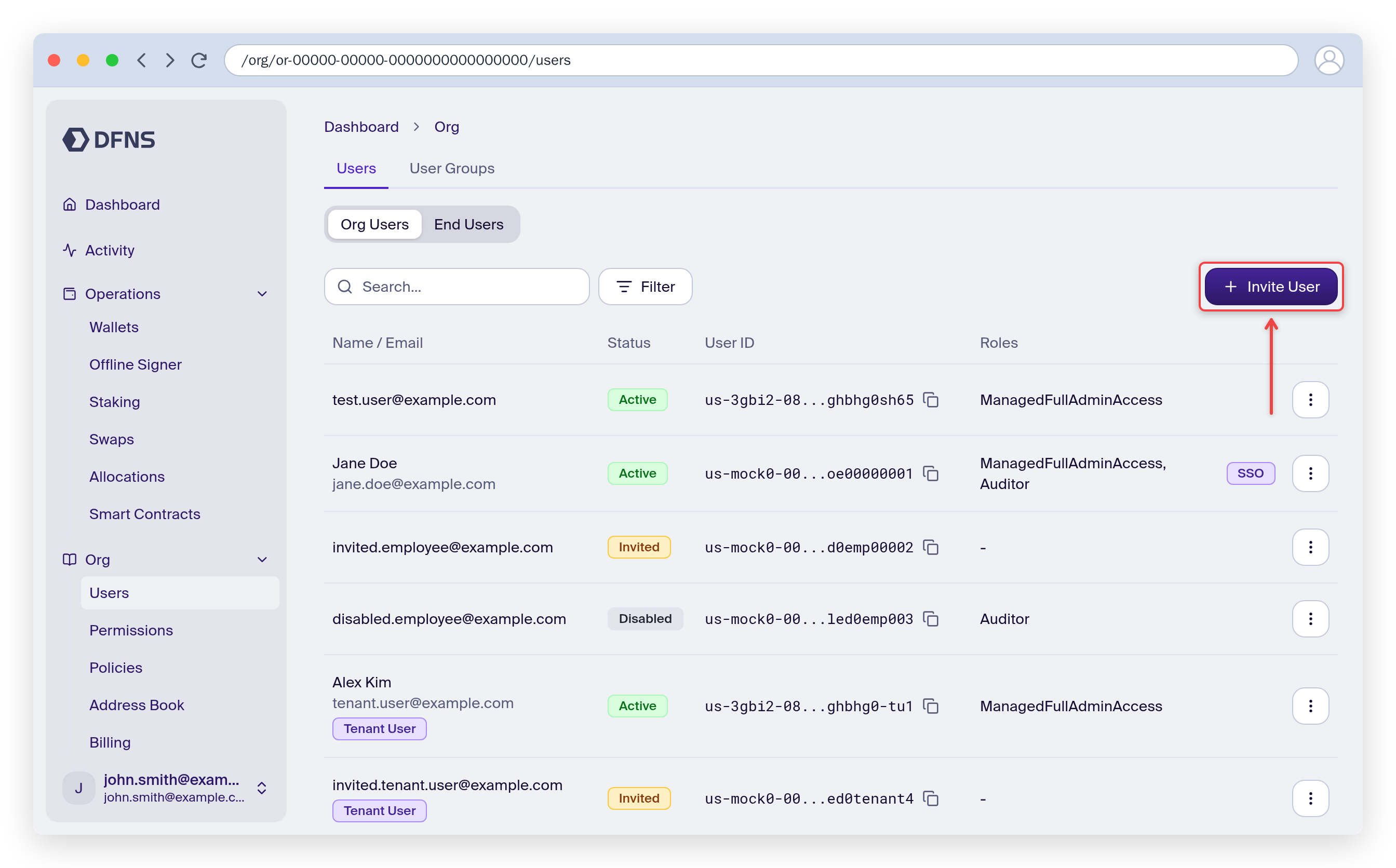Open row actions for invited.tenant.user@example.com
1396x868 pixels.
coord(1310,798)
